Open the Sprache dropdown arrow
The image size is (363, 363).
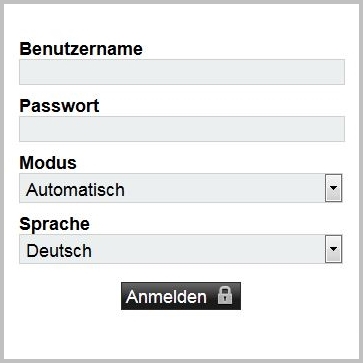click(x=333, y=249)
